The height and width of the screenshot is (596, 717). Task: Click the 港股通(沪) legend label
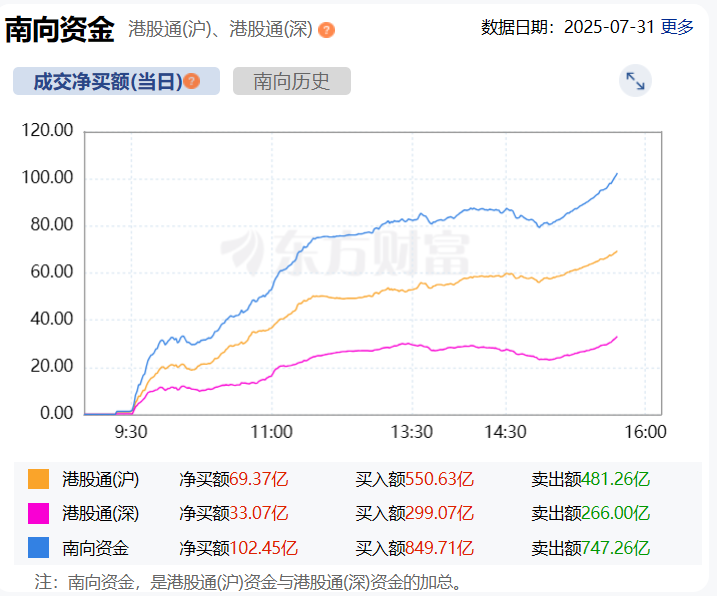pos(101,479)
